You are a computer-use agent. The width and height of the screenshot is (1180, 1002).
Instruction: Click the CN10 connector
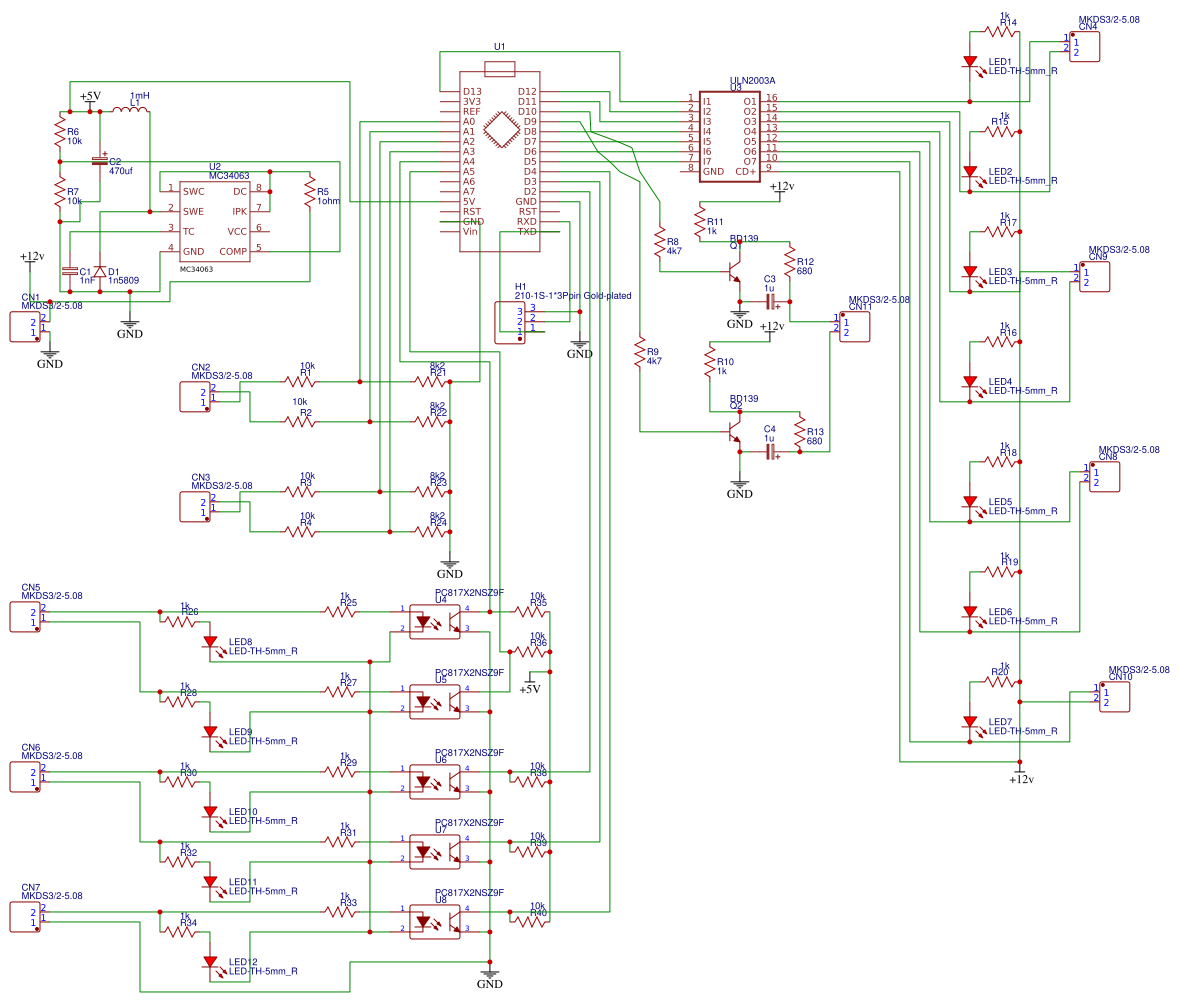(1114, 696)
